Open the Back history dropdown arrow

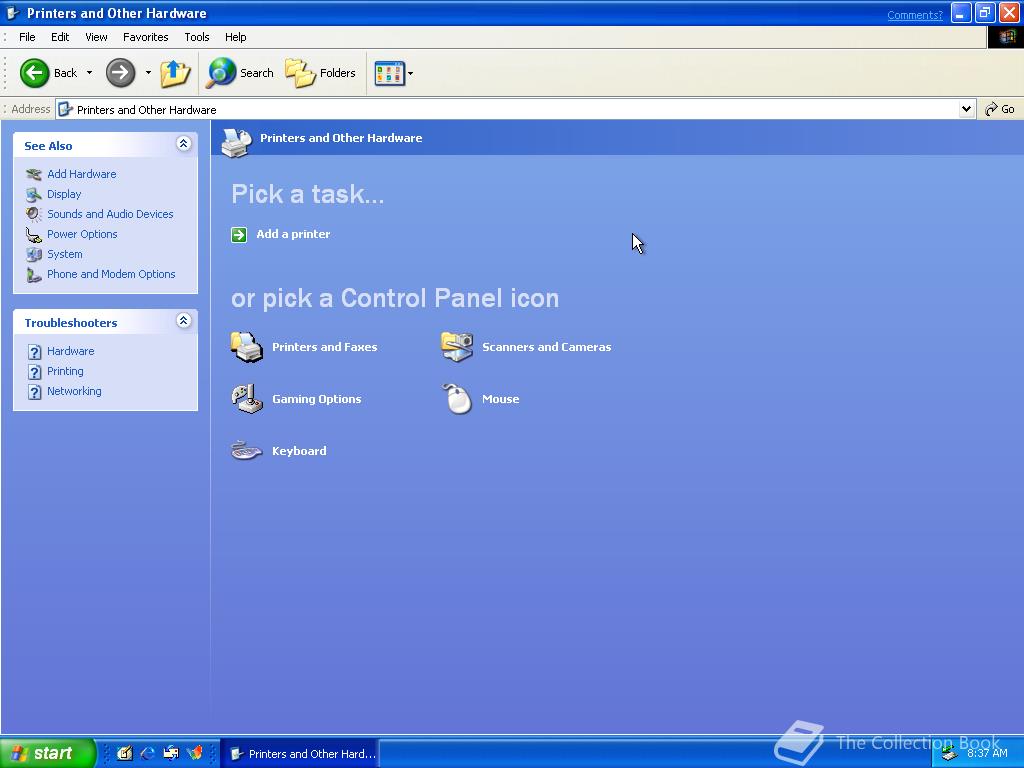tap(89, 72)
